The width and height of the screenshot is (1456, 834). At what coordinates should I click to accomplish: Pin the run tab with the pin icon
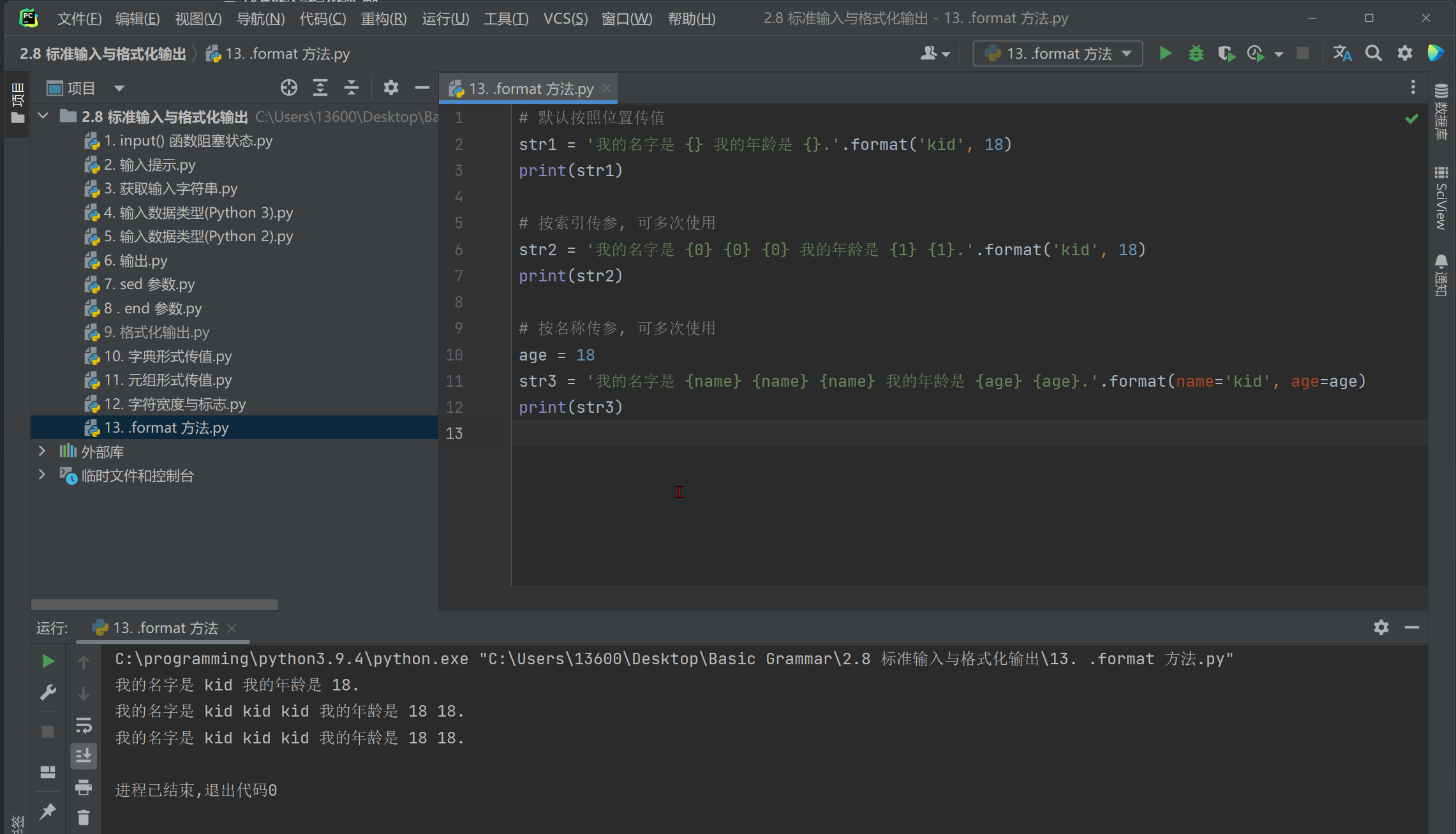pos(48,811)
